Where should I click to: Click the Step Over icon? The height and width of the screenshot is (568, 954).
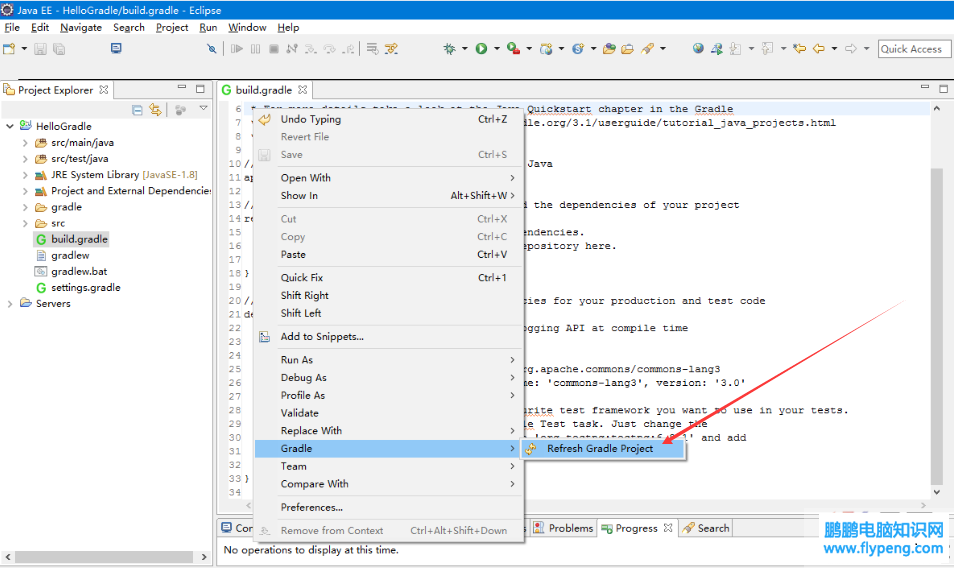(330, 49)
